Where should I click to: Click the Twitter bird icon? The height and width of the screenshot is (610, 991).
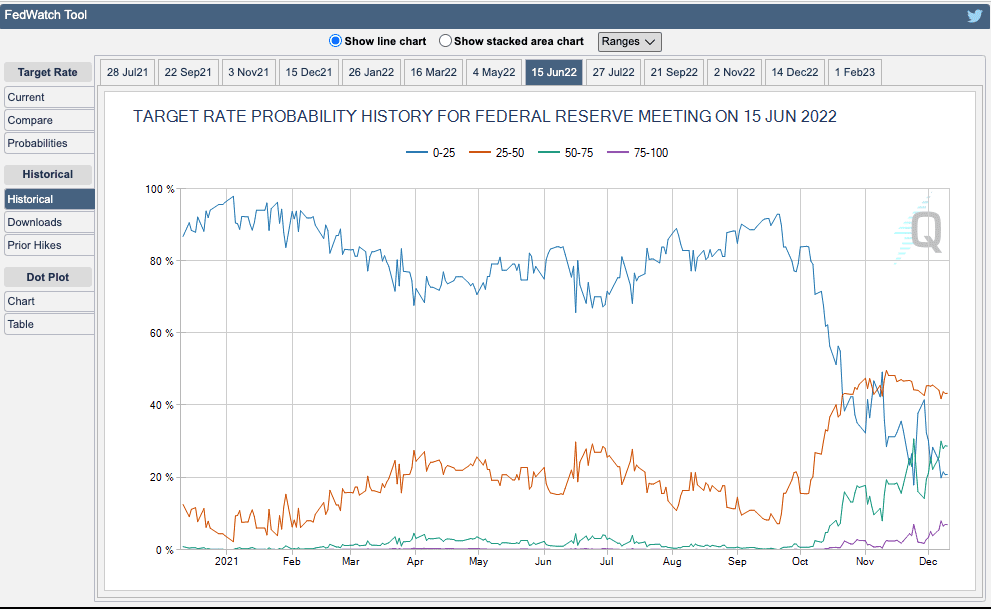(x=974, y=15)
